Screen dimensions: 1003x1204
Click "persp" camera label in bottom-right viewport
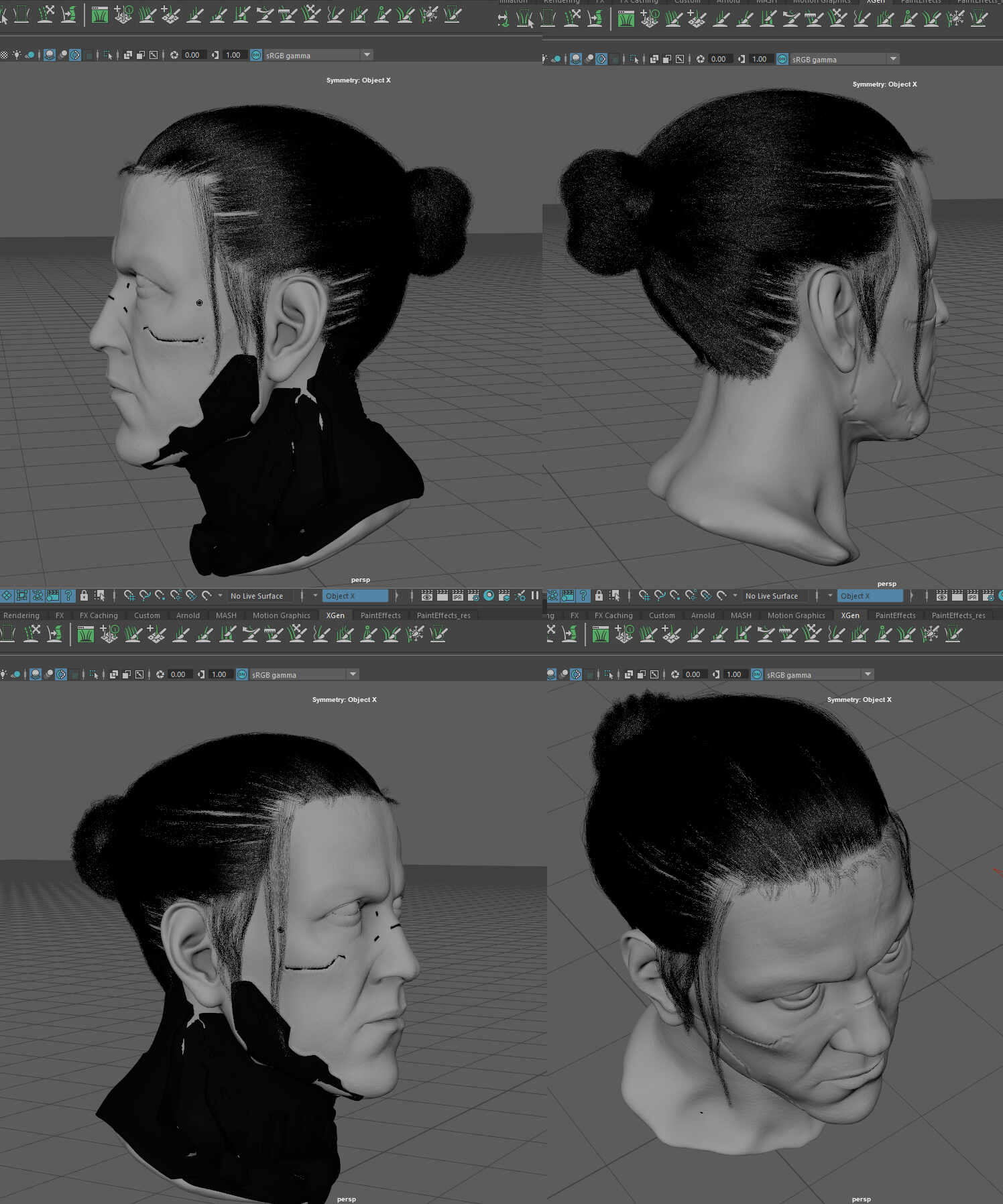coord(862,1199)
